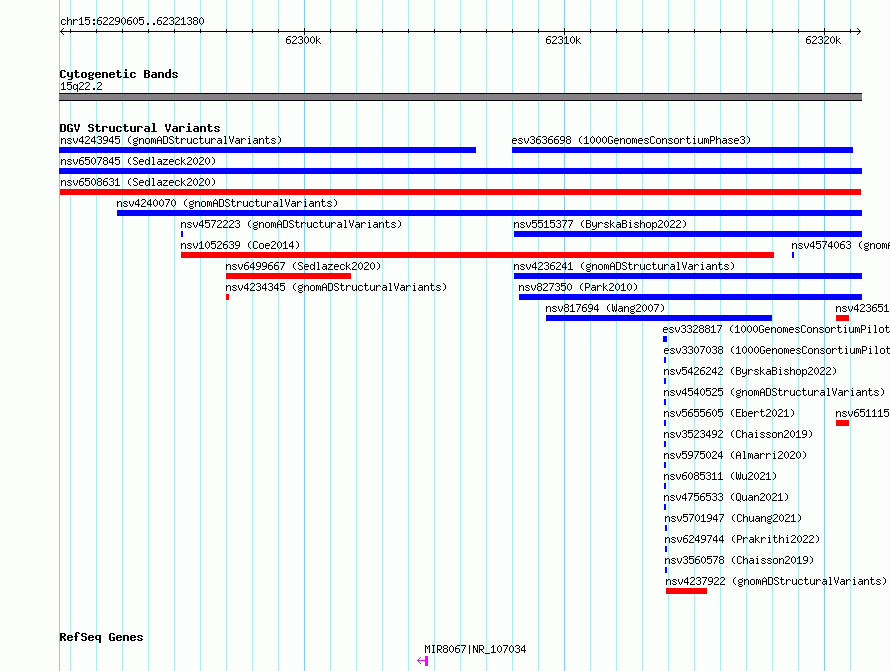Click the blue marker below esv3328817
Viewport: 890px width, 671px height.
click(665, 339)
